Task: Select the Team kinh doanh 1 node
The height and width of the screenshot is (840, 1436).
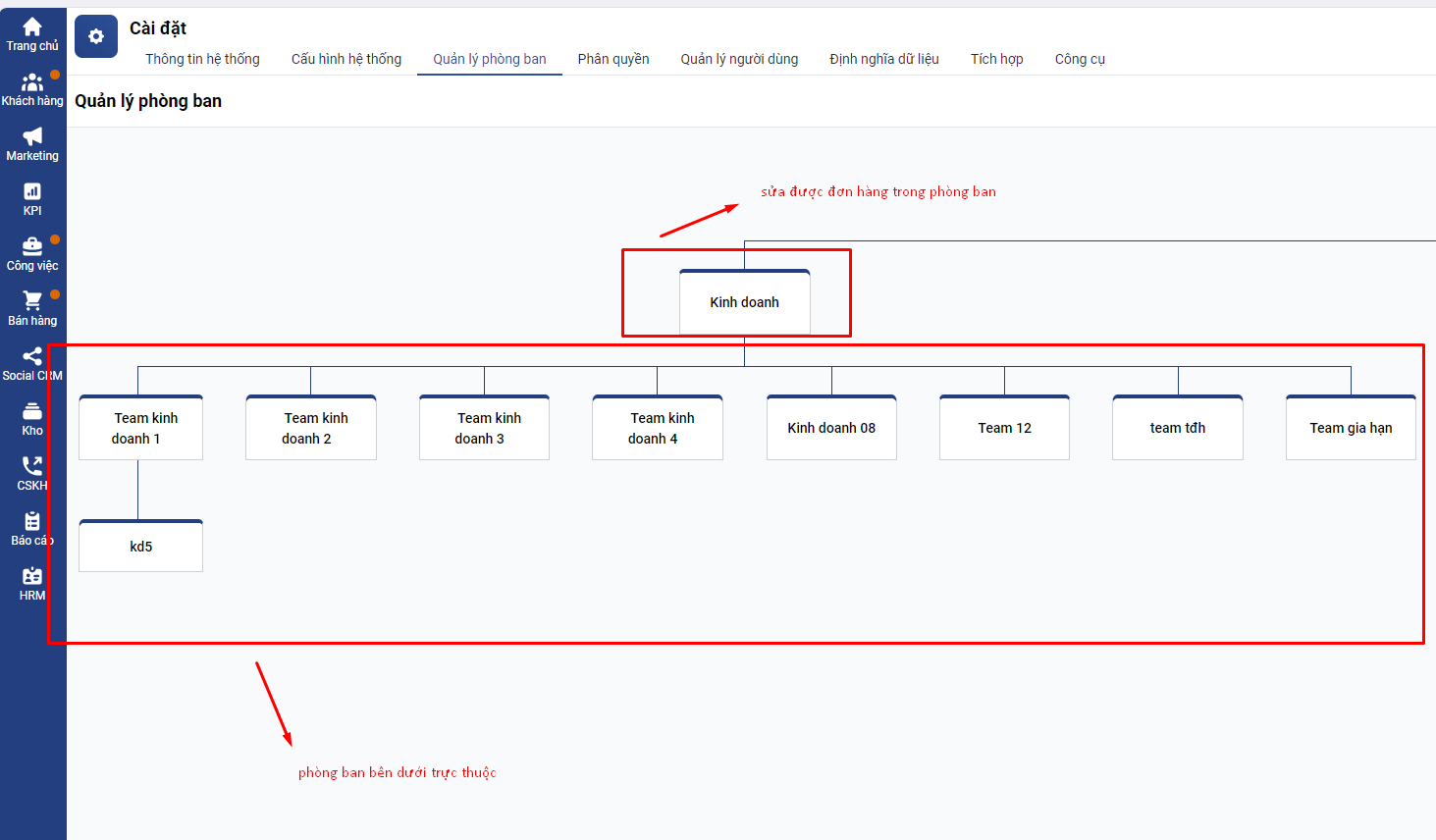Action: (140, 428)
